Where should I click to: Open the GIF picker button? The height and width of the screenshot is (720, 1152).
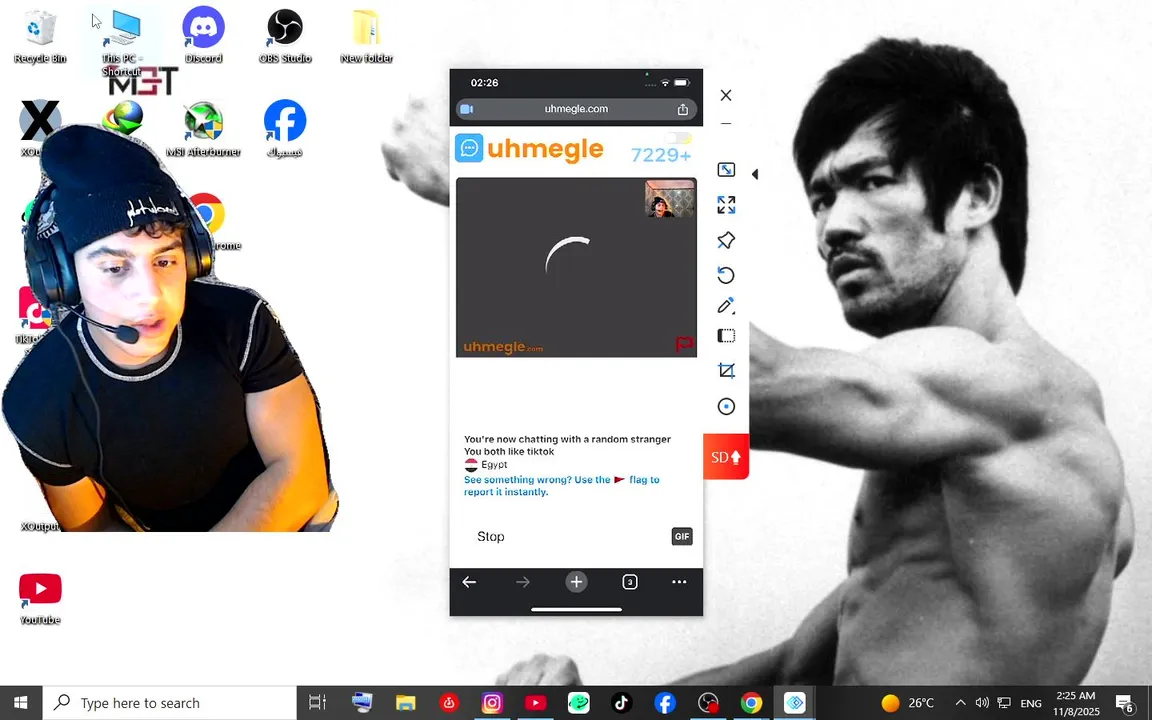pos(682,536)
